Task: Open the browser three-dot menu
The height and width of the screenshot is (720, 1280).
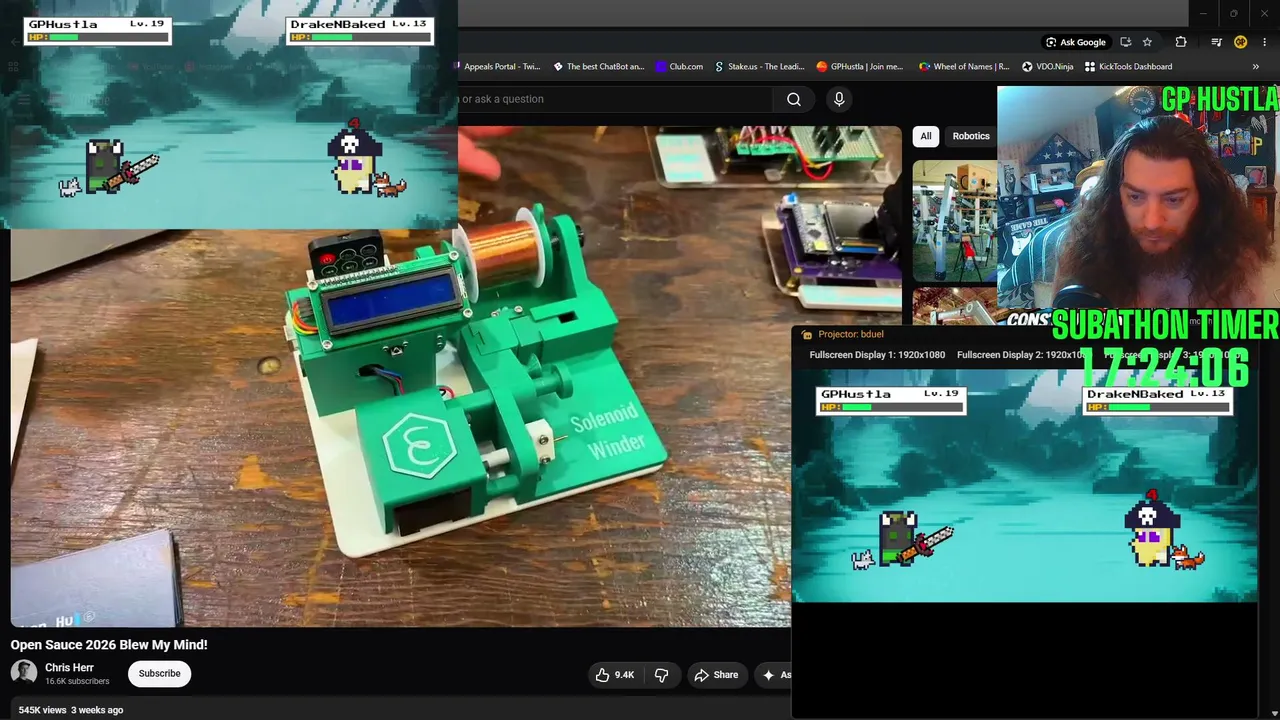Action: 1266,42
